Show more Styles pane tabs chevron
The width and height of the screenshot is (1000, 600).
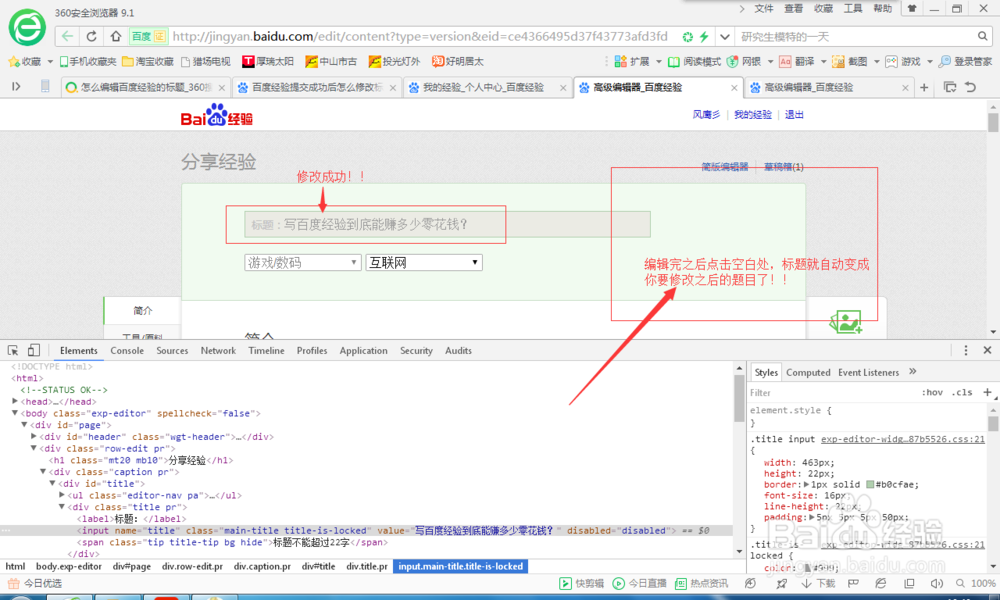coord(913,372)
